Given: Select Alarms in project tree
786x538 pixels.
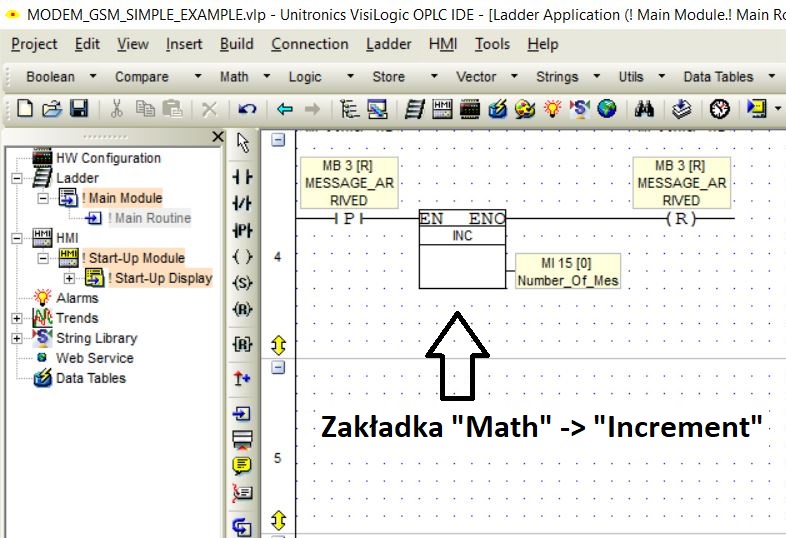Looking at the screenshot, I should pyautogui.click(x=77, y=298).
